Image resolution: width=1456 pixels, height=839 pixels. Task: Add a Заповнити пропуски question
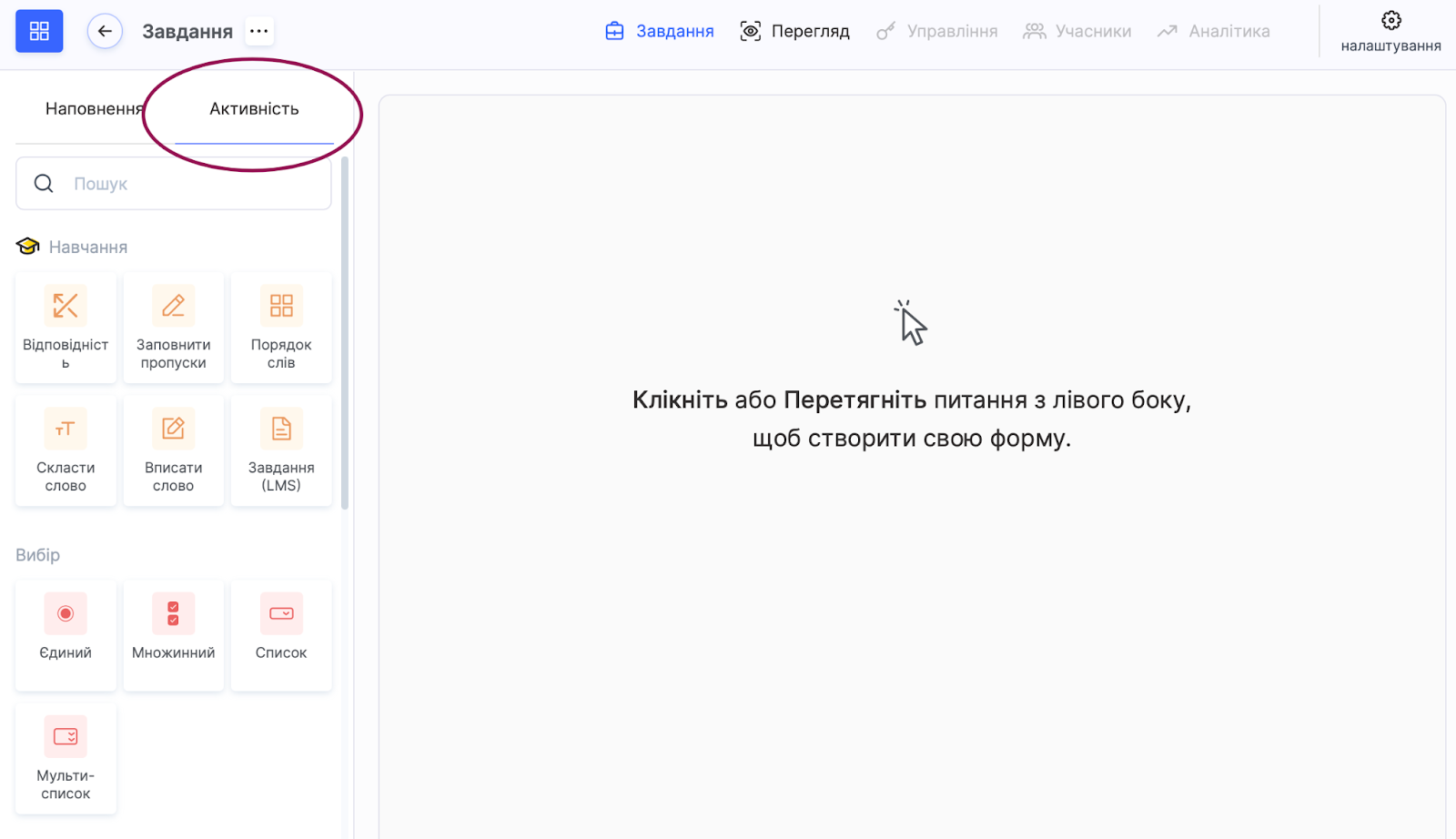(x=174, y=328)
